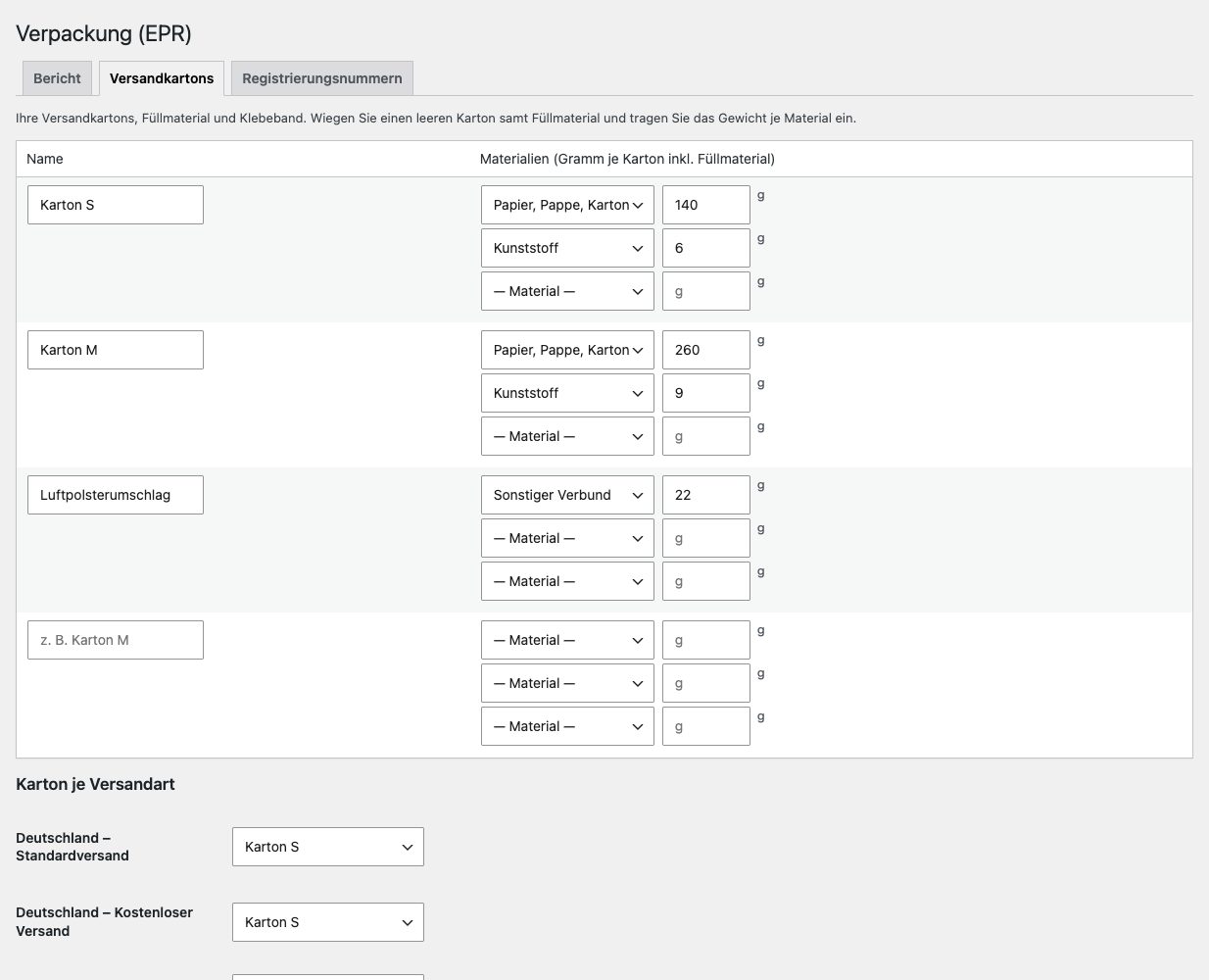Click the description sentence starting with Ihre Versandkartons

[x=436, y=118]
